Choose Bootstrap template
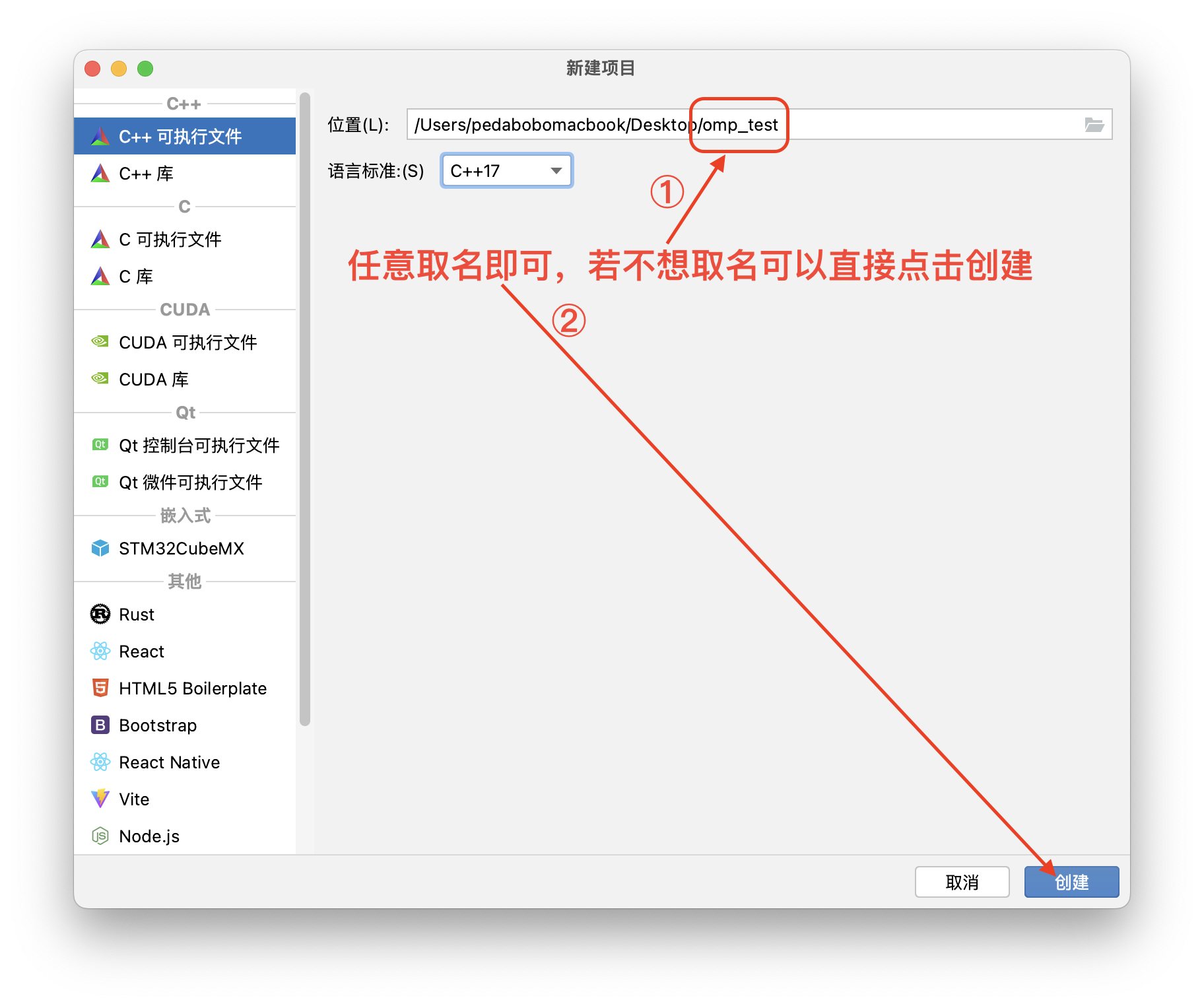Viewport: 1204px width, 1006px height. tap(185, 725)
